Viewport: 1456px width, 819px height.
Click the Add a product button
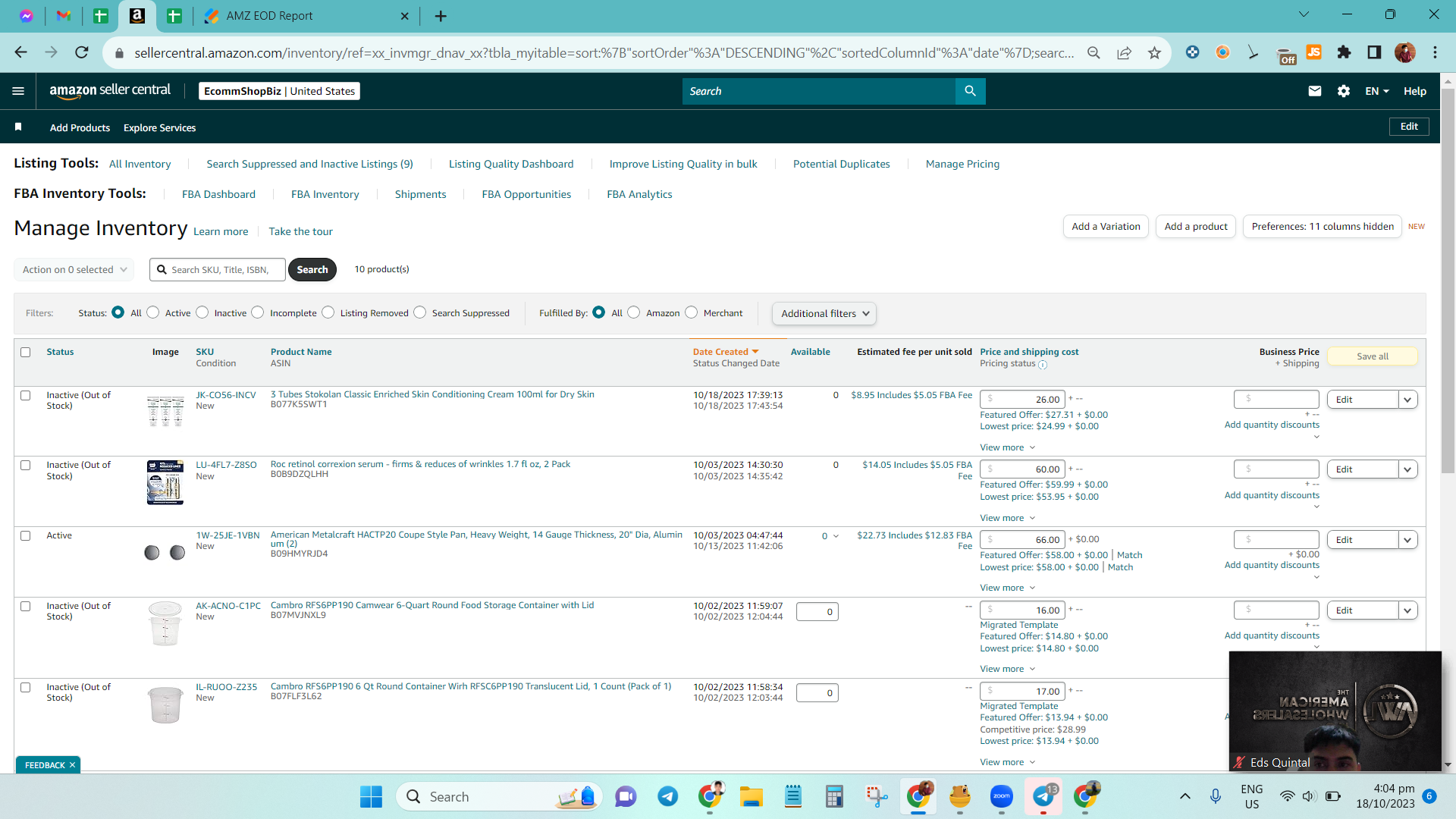click(1196, 227)
